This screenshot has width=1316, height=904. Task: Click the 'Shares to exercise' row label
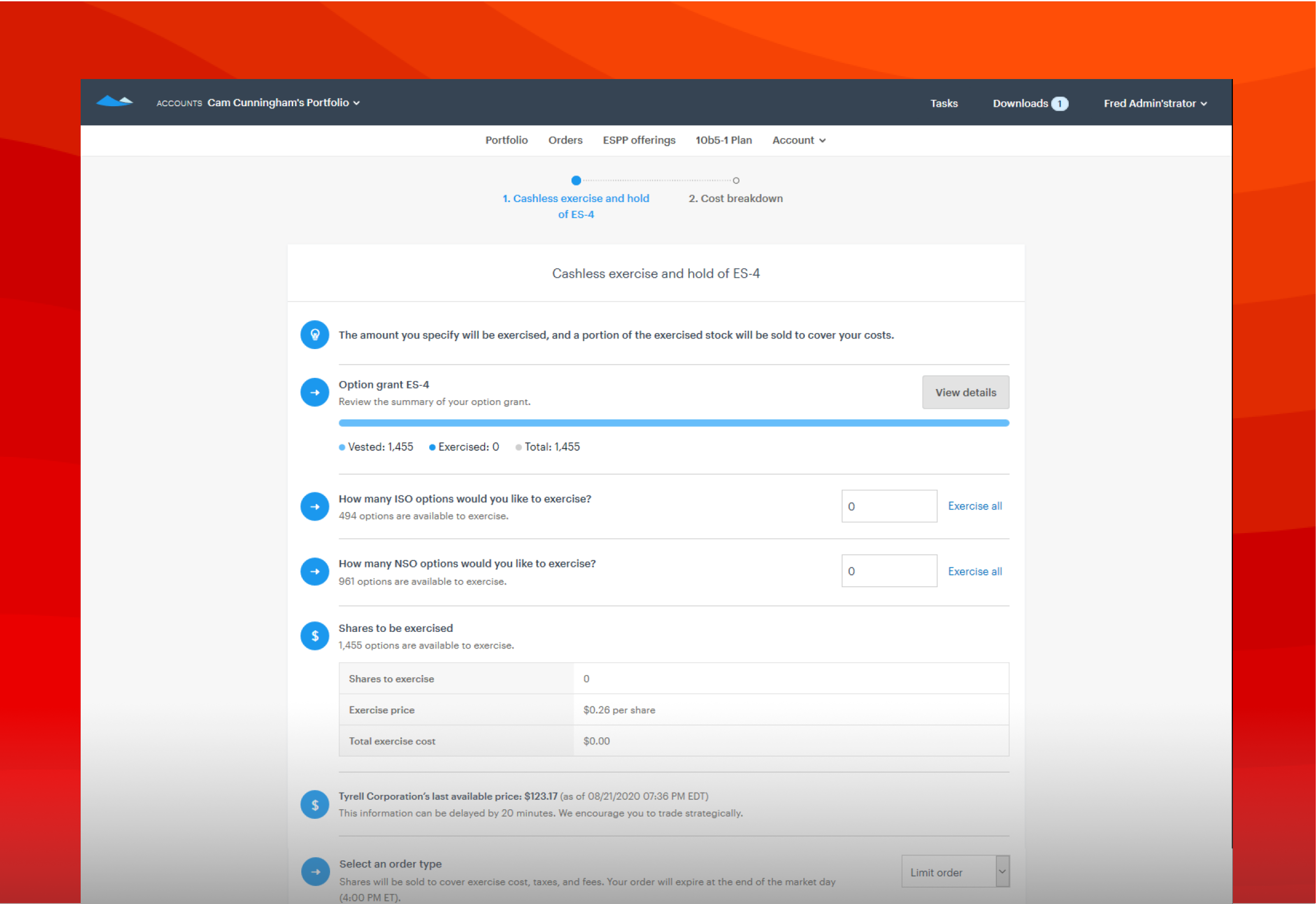point(391,678)
